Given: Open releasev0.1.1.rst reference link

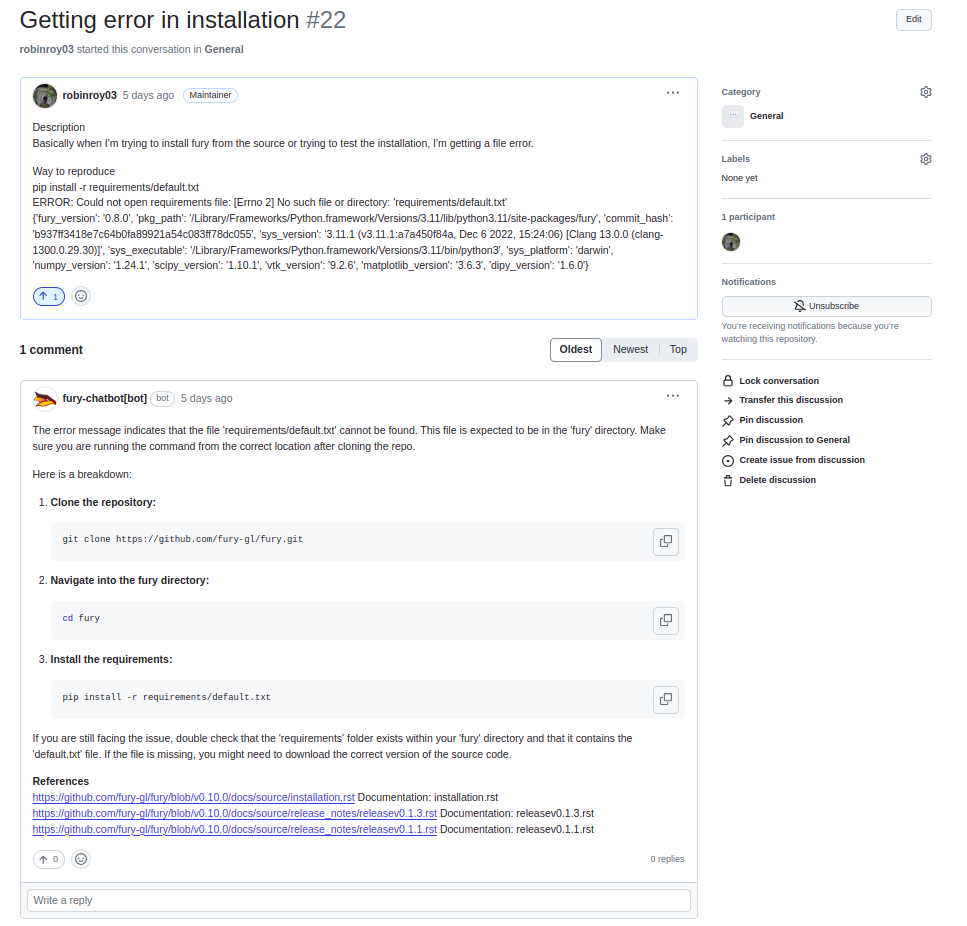Looking at the screenshot, I should (x=234, y=829).
